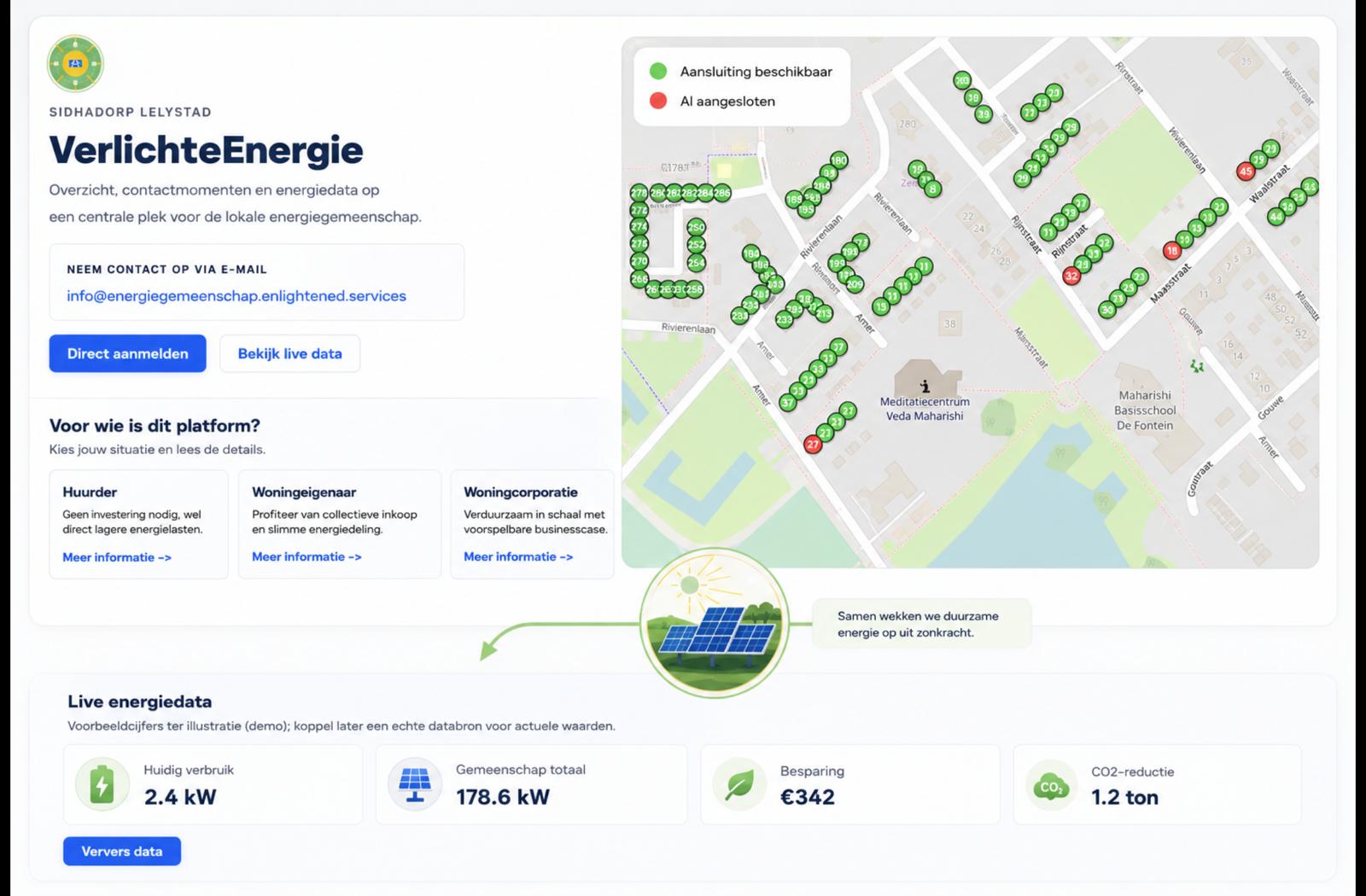This screenshot has width=1366, height=896.
Task: Click the solar panel icon beside Gemeenschap totaal
Action: (x=414, y=784)
